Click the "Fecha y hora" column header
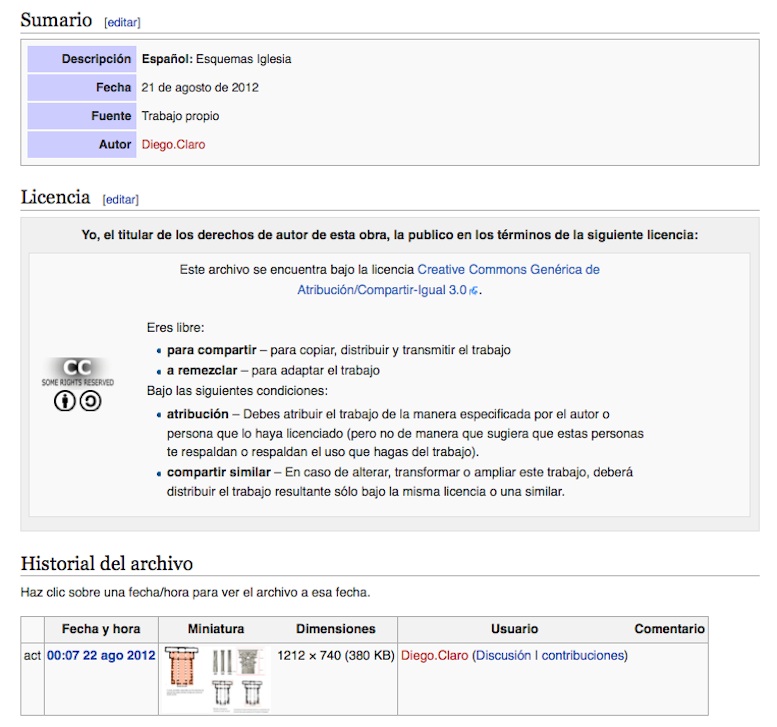Viewport: 777px width, 727px height. [x=100, y=629]
